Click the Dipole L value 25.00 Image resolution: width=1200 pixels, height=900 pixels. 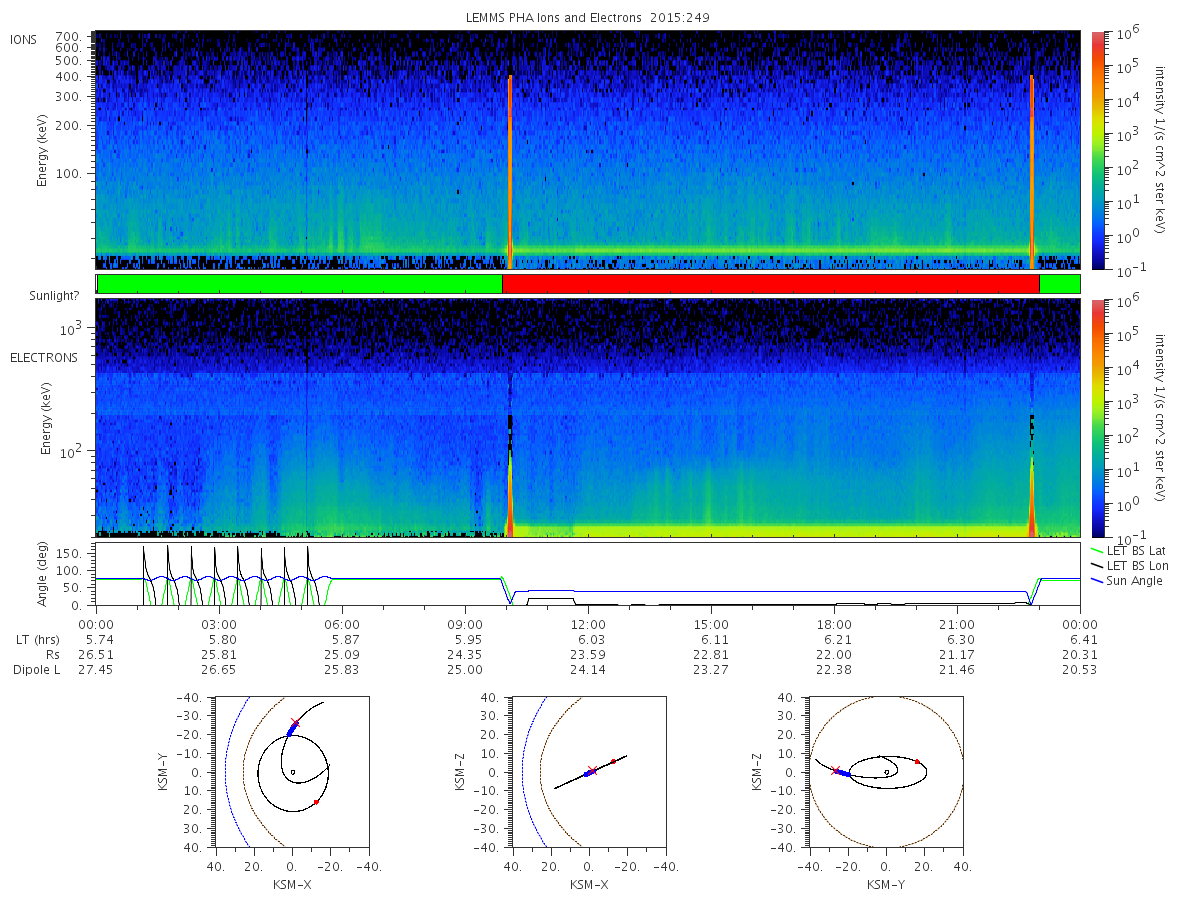tap(465, 670)
